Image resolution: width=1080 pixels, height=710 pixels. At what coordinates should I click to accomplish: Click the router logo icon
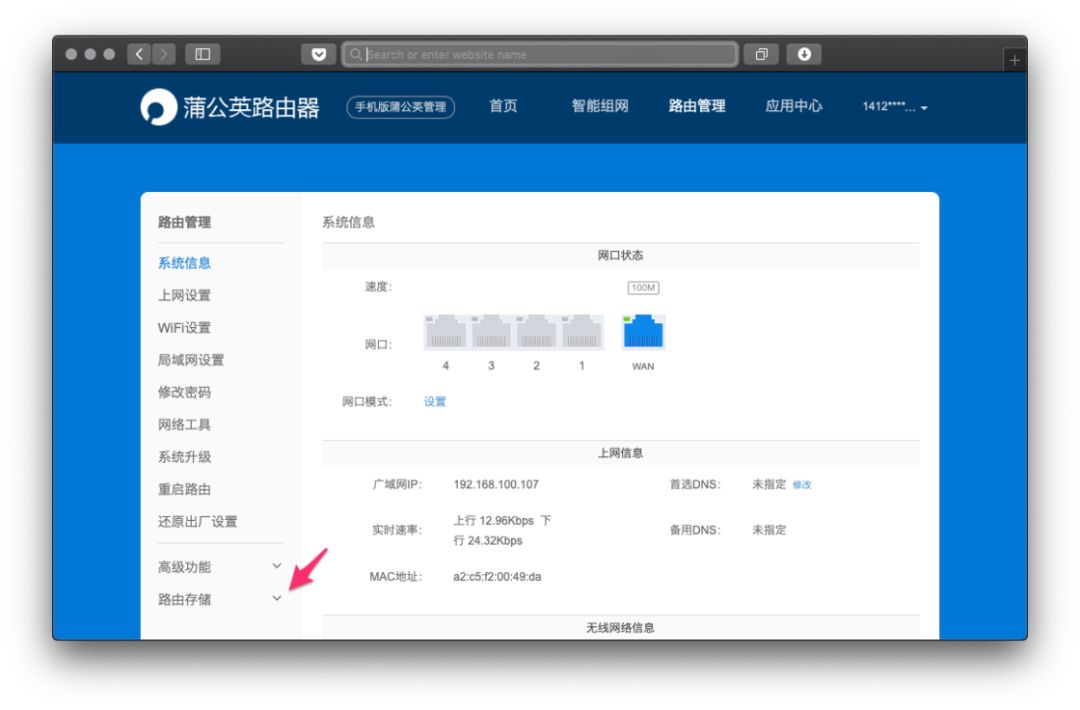coord(159,107)
